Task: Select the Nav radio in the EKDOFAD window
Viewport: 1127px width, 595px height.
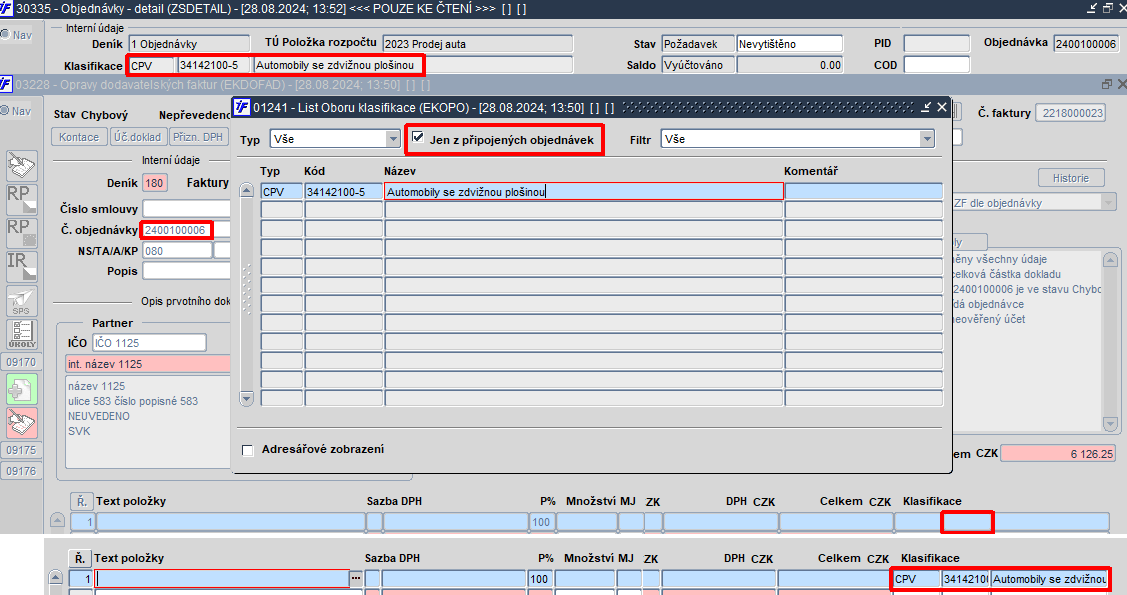Action: pos(4,111)
